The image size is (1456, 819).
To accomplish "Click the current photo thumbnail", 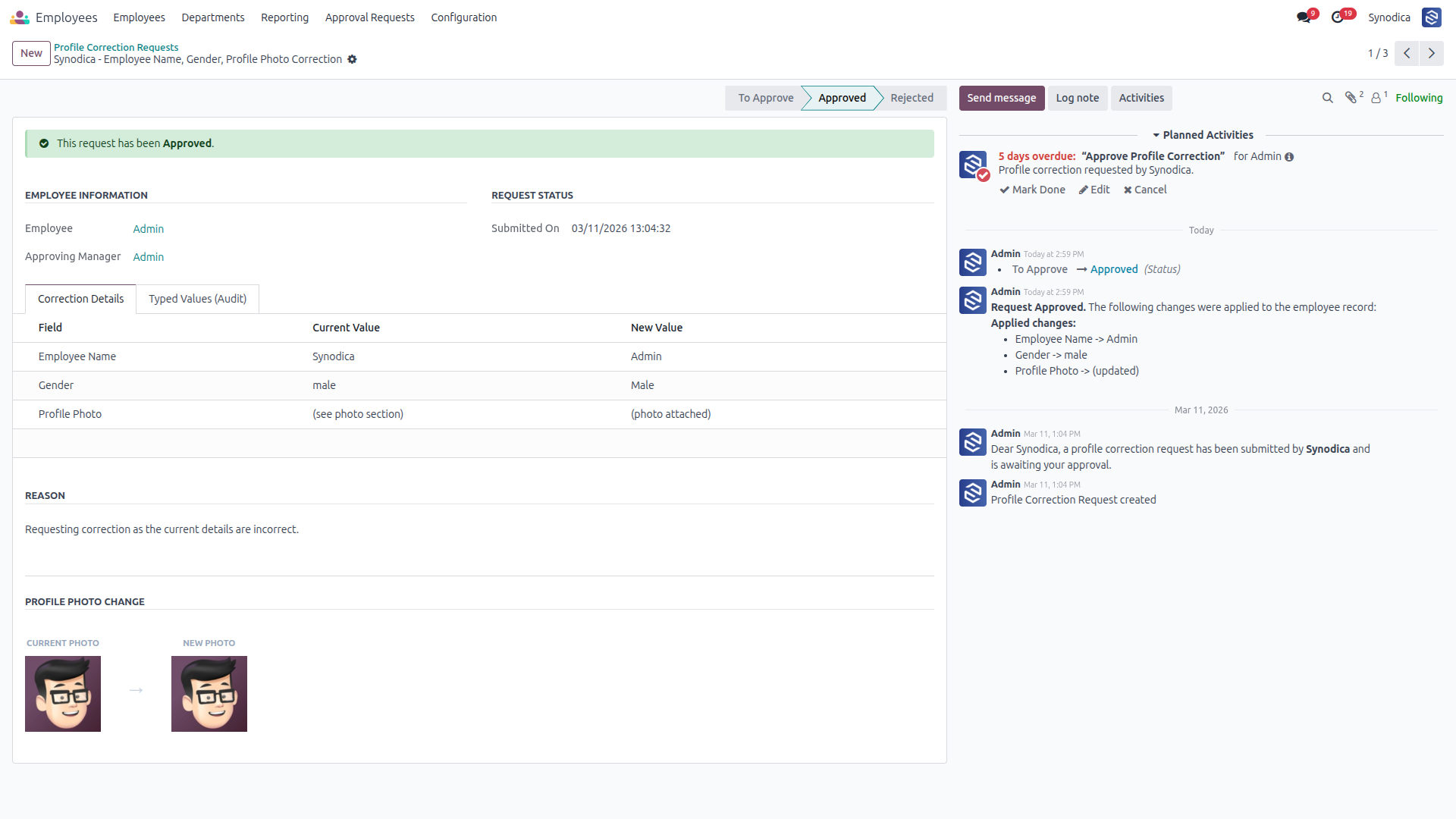I will click(63, 694).
